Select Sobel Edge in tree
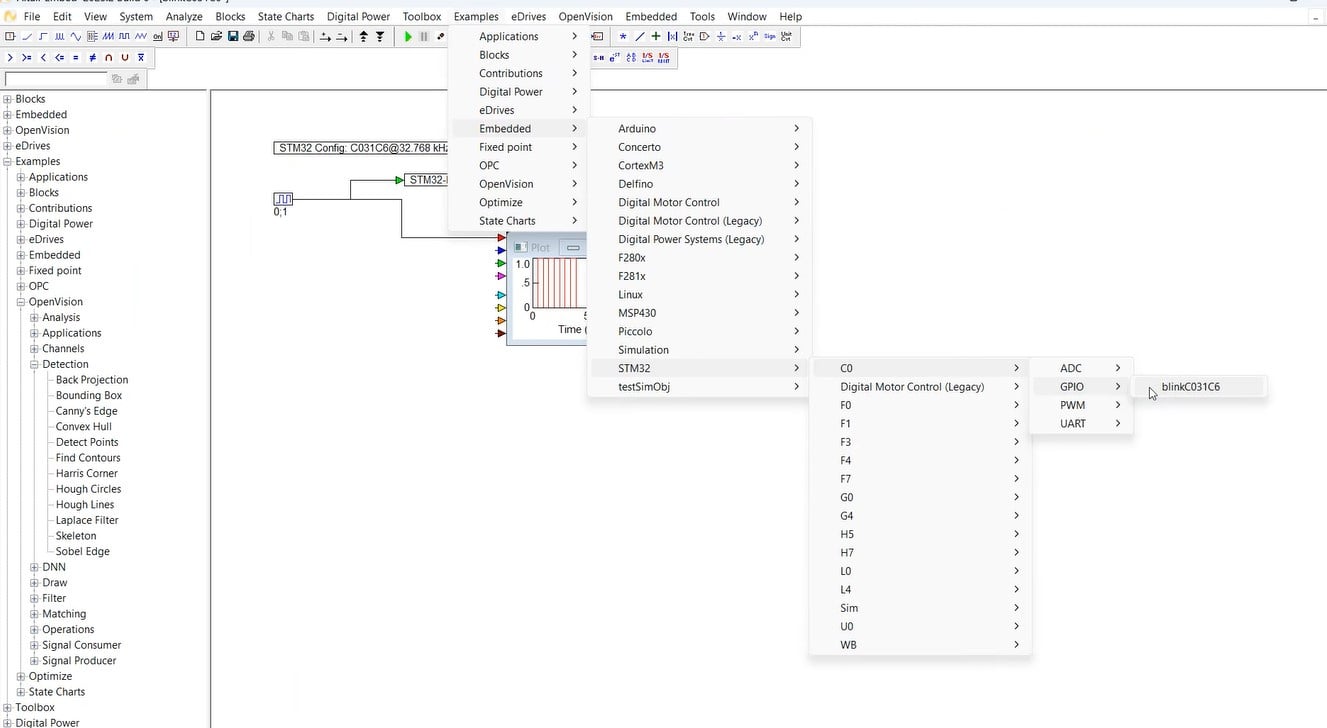The image size is (1327, 728). [x=82, y=551]
